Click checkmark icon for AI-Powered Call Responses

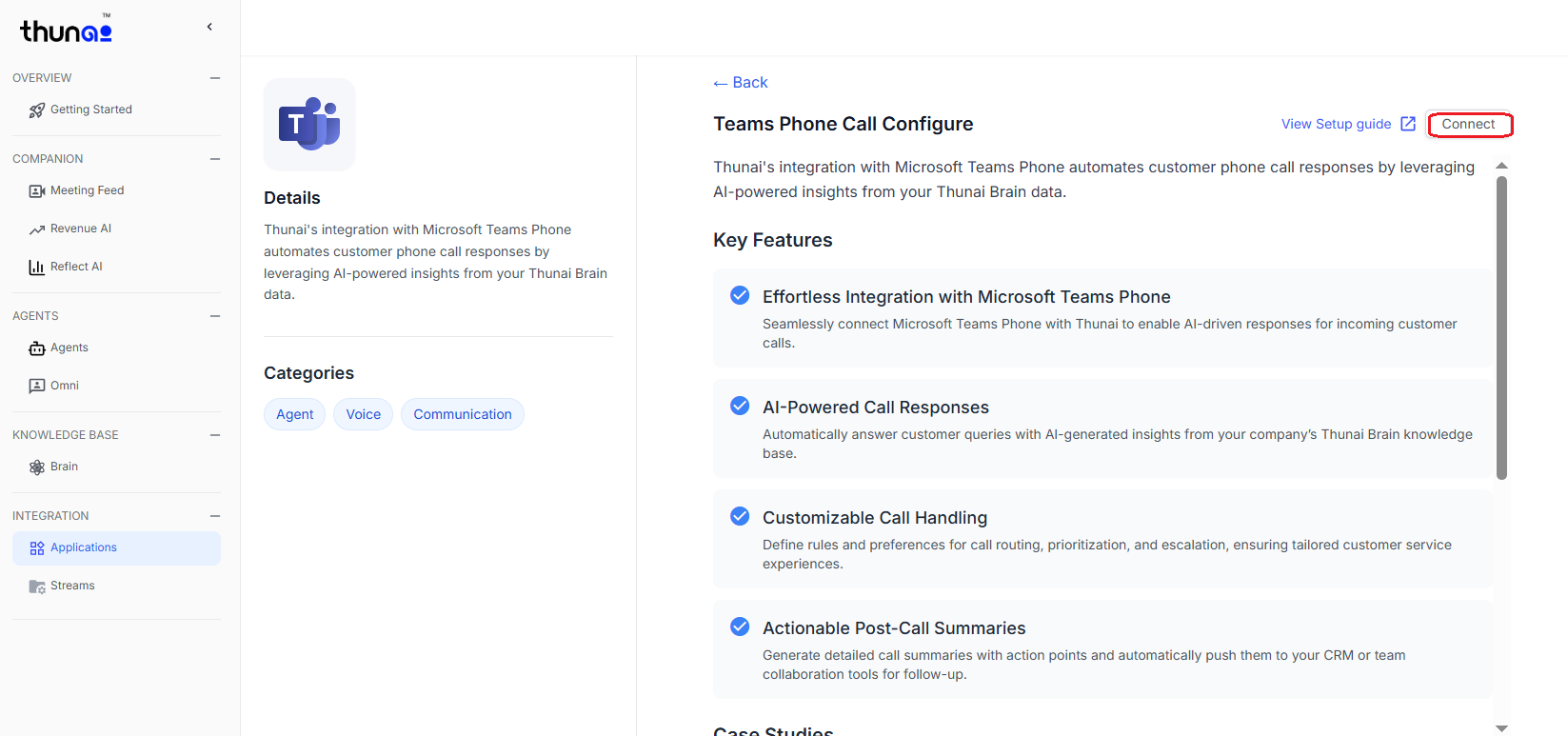[x=740, y=406]
